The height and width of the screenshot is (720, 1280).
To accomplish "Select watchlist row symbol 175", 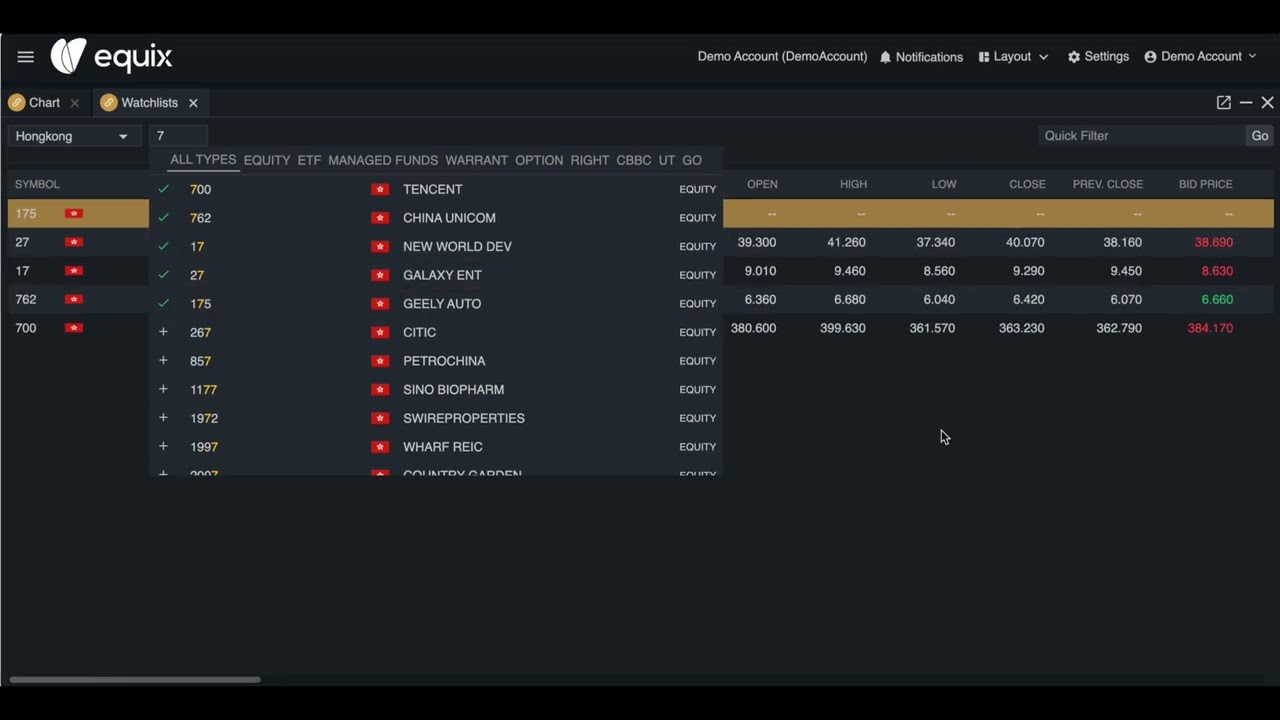I will click(x=26, y=214).
